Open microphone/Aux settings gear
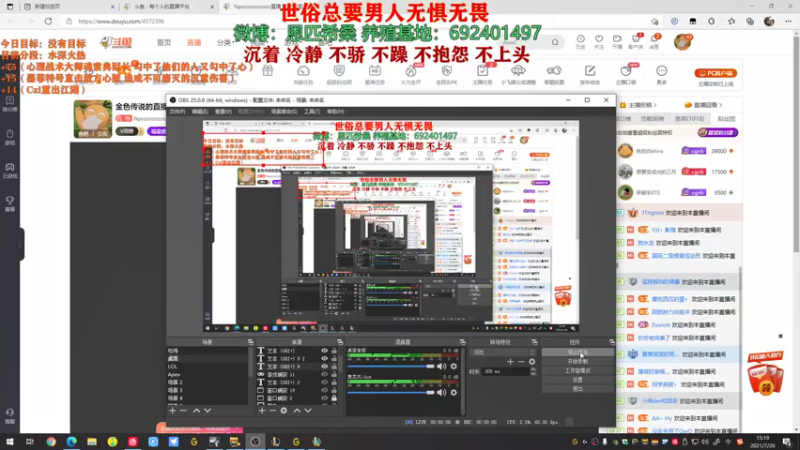The height and width of the screenshot is (450, 800). (454, 392)
